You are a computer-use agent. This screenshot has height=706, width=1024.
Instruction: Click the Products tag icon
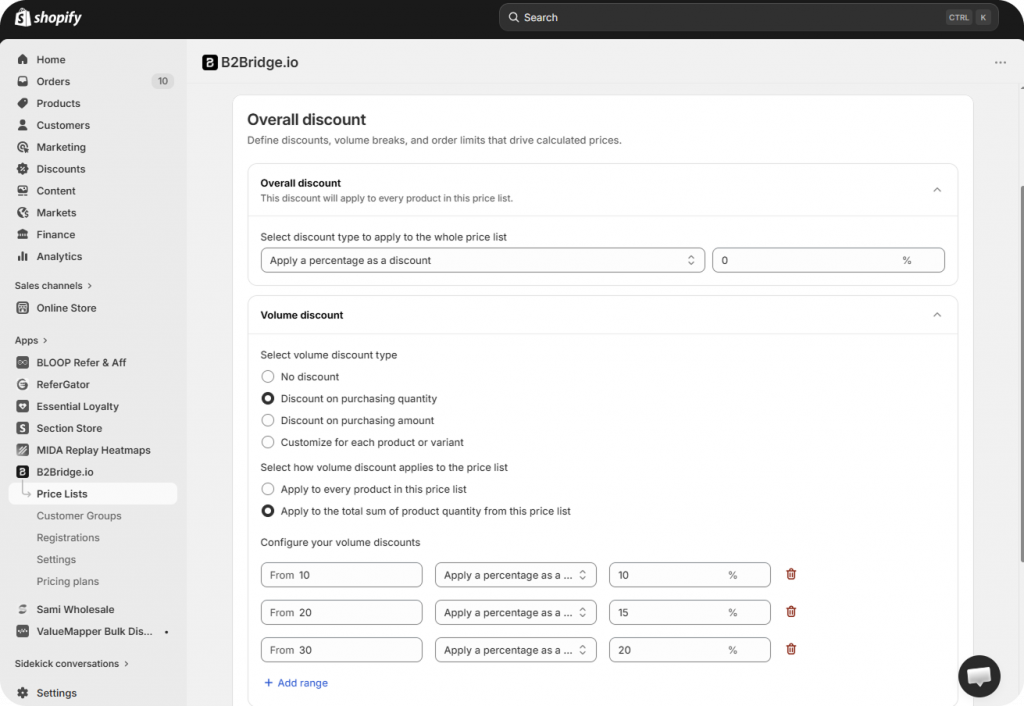tap(23, 103)
